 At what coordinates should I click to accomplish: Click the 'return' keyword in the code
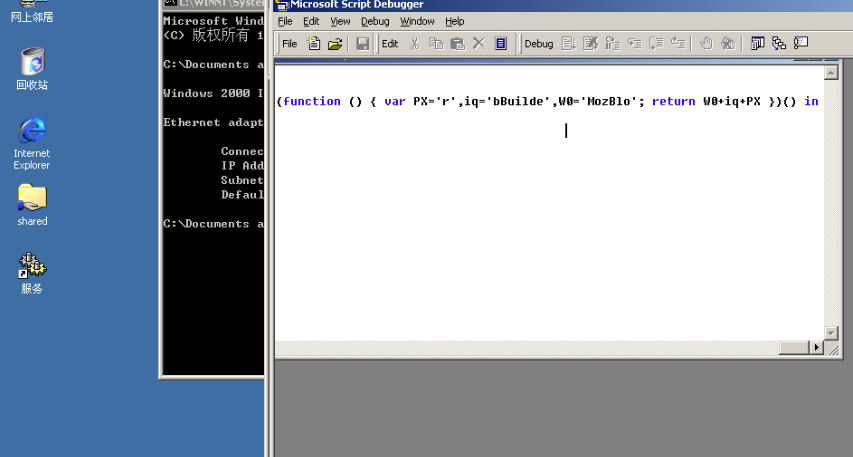[673, 101]
